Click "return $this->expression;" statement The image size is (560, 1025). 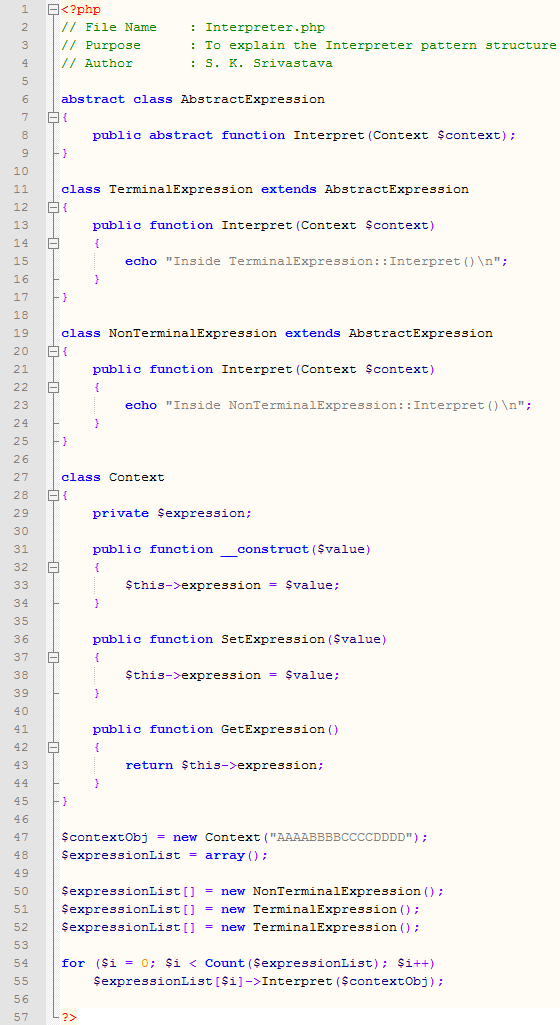click(x=225, y=765)
